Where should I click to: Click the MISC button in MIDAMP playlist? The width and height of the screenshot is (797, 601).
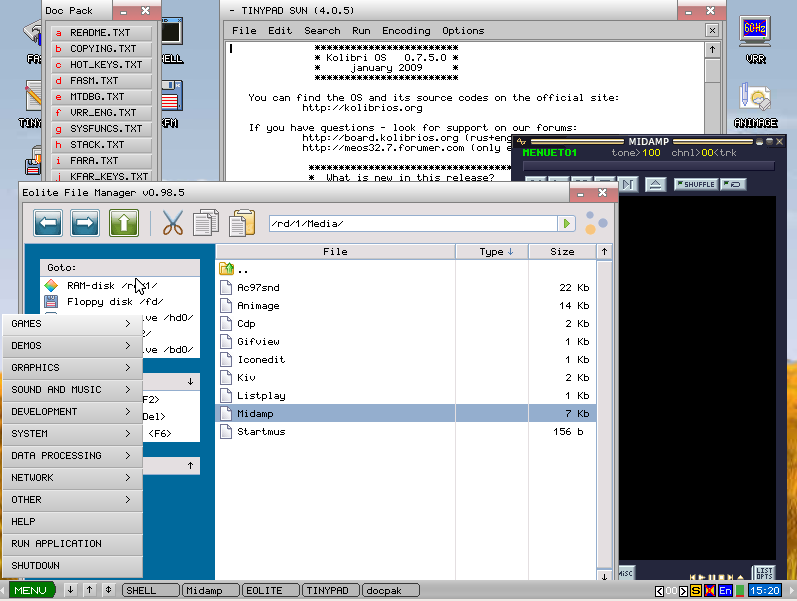[626, 573]
